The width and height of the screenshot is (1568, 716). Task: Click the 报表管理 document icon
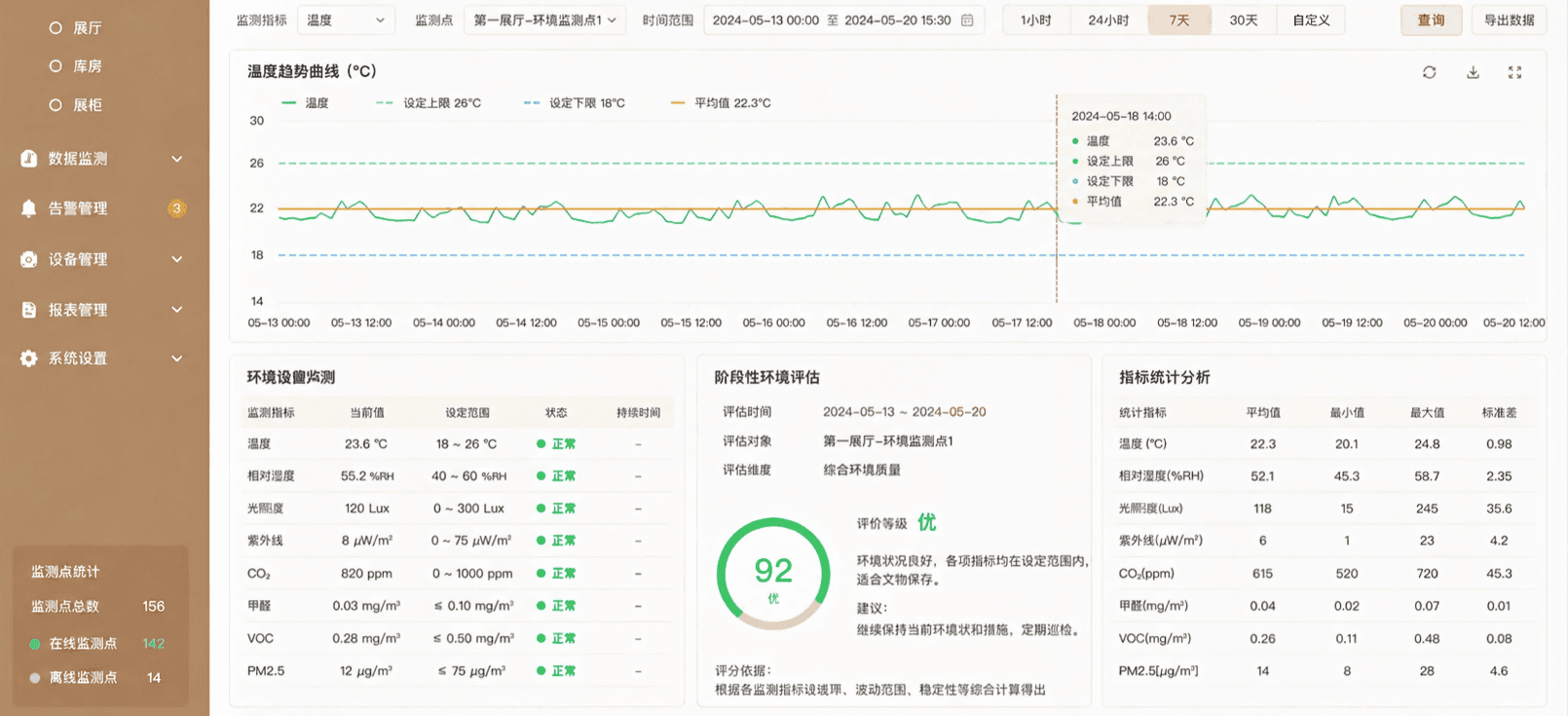coord(29,310)
